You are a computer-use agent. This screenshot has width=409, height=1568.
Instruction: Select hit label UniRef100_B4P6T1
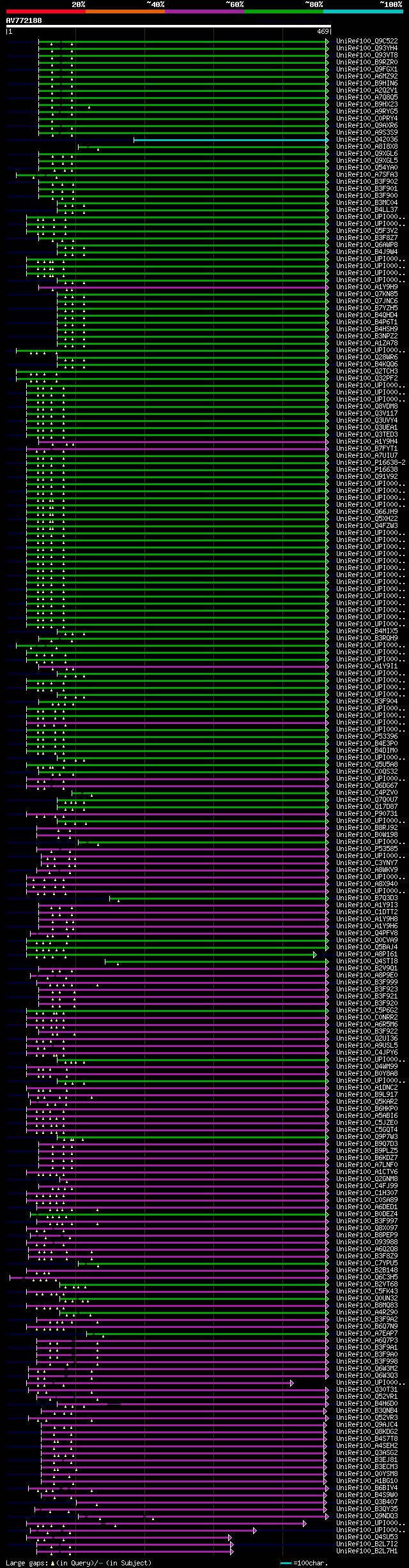click(x=367, y=322)
